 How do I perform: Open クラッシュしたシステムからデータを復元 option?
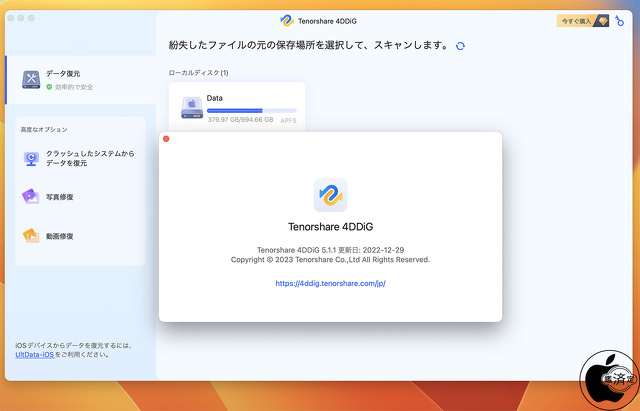click(80, 158)
